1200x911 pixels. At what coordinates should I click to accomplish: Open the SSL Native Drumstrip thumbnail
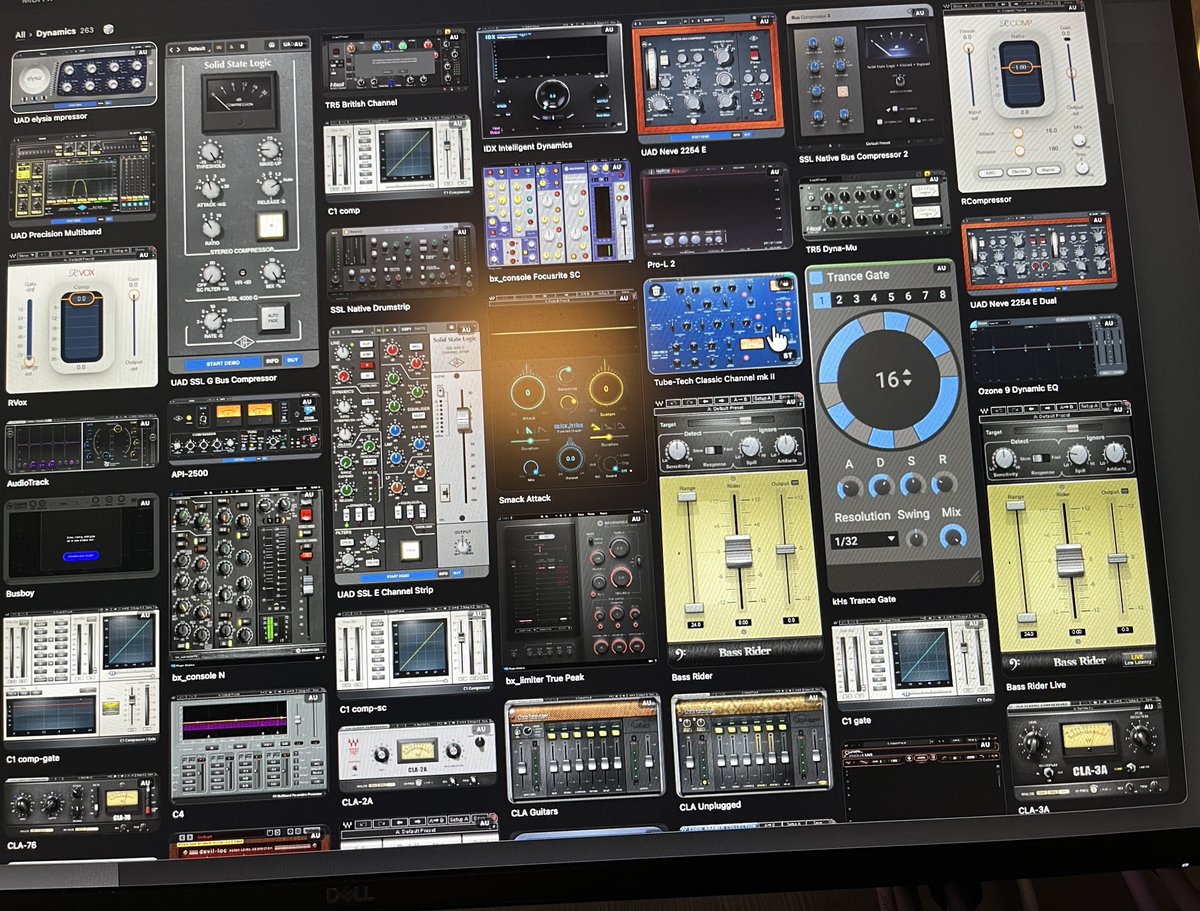click(400, 259)
